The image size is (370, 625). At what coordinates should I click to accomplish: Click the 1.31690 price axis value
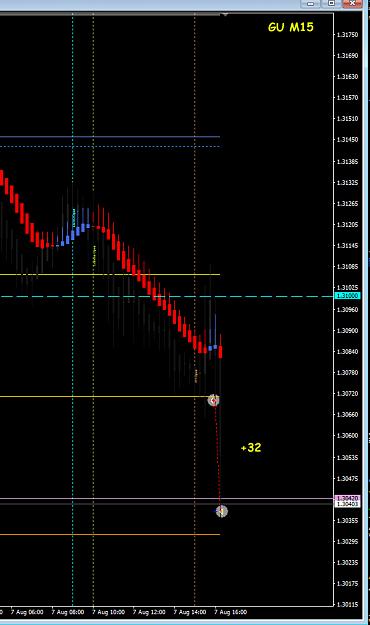(x=347, y=56)
